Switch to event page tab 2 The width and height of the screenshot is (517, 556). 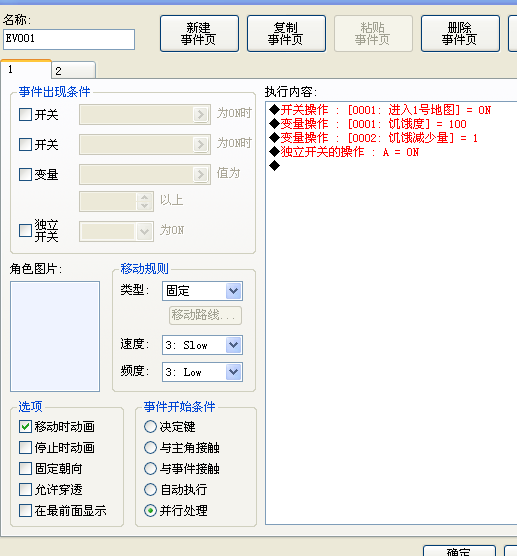73,70
